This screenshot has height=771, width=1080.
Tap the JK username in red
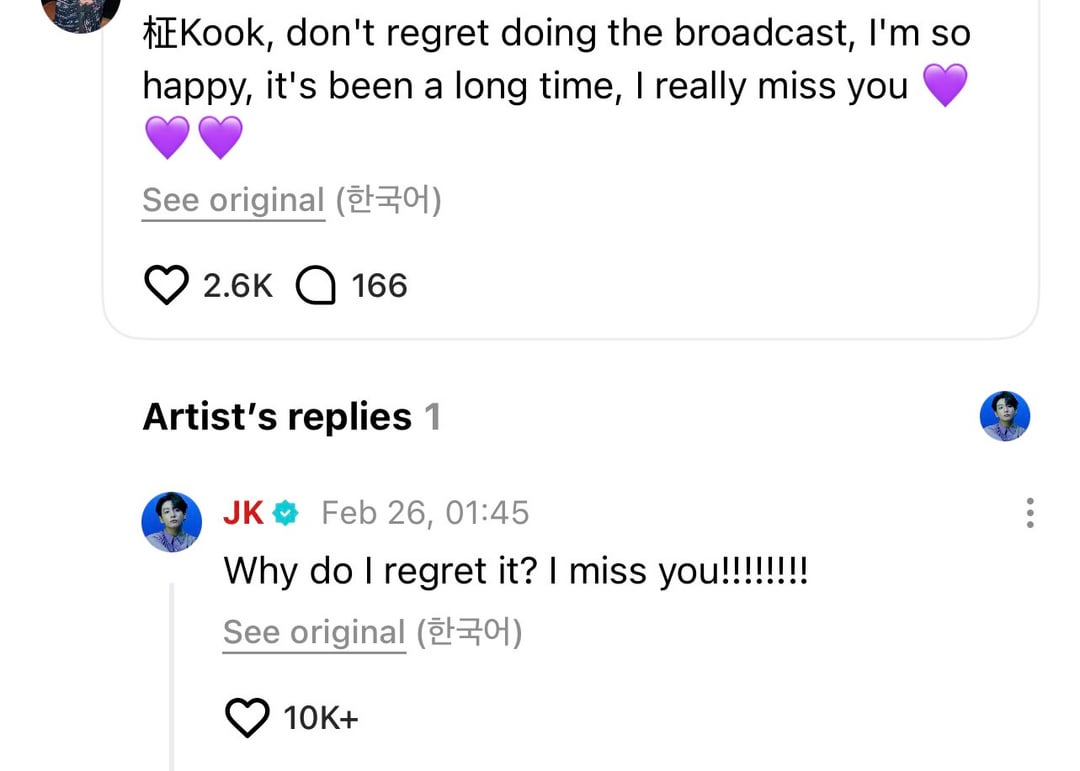243,513
